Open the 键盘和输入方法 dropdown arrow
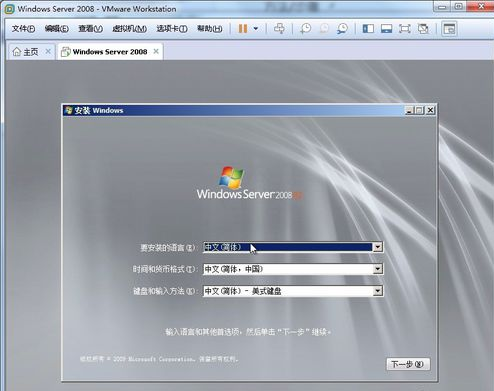 coord(377,291)
